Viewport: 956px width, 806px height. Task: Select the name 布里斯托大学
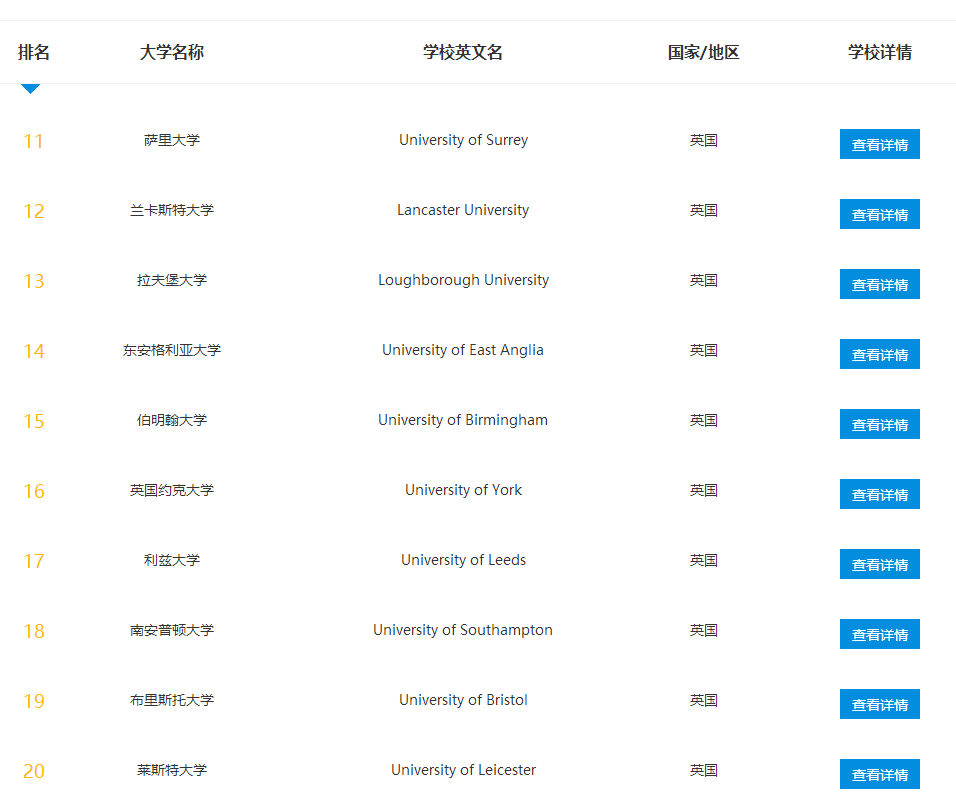coord(172,700)
